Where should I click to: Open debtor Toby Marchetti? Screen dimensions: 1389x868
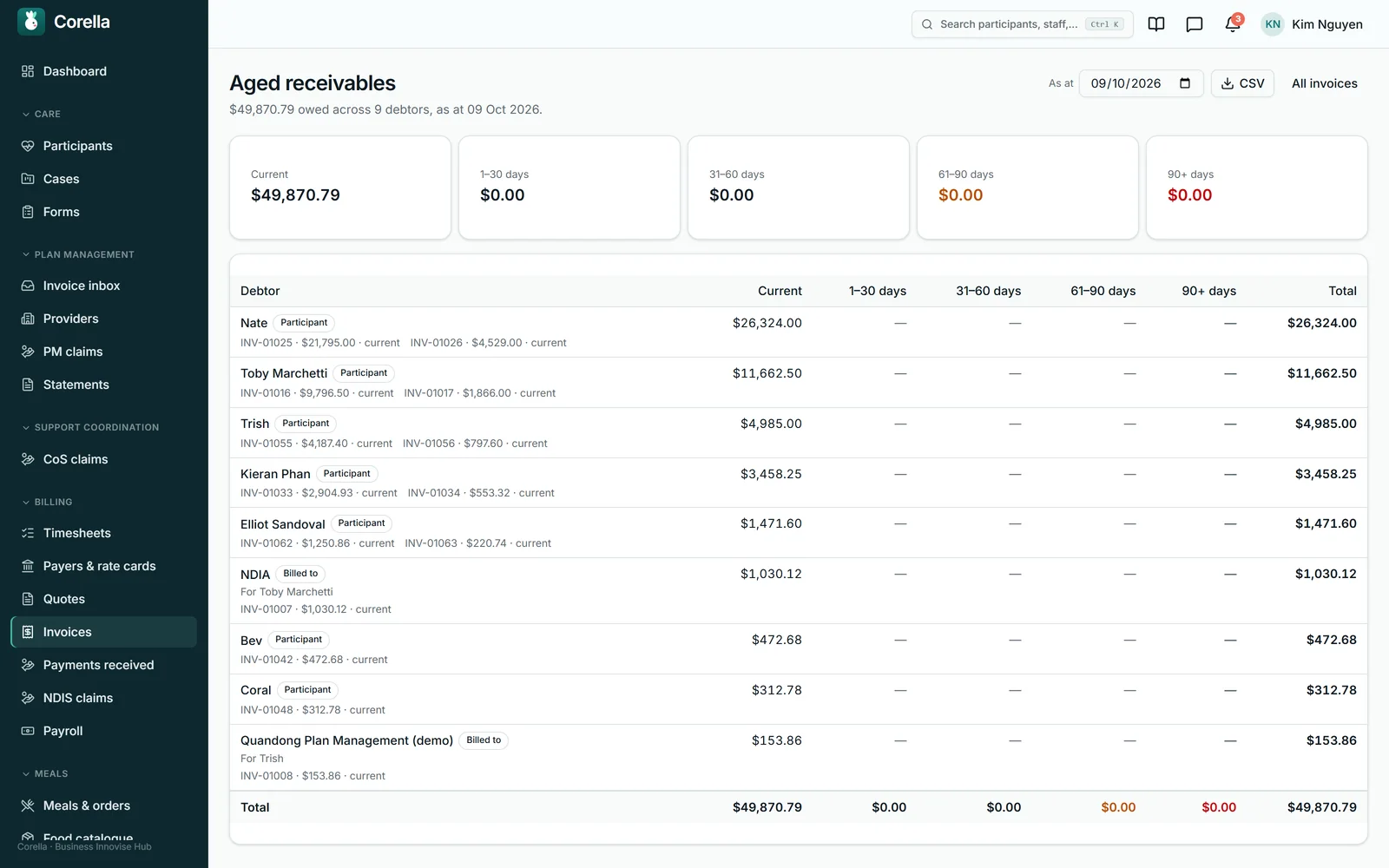point(284,373)
